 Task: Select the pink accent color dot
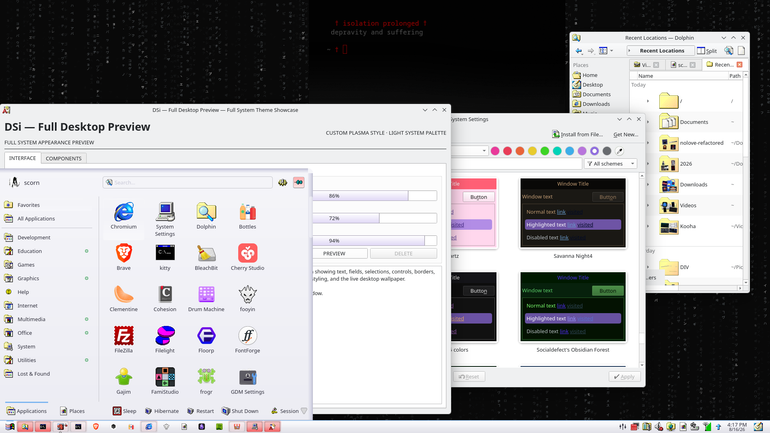pos(495,151)
